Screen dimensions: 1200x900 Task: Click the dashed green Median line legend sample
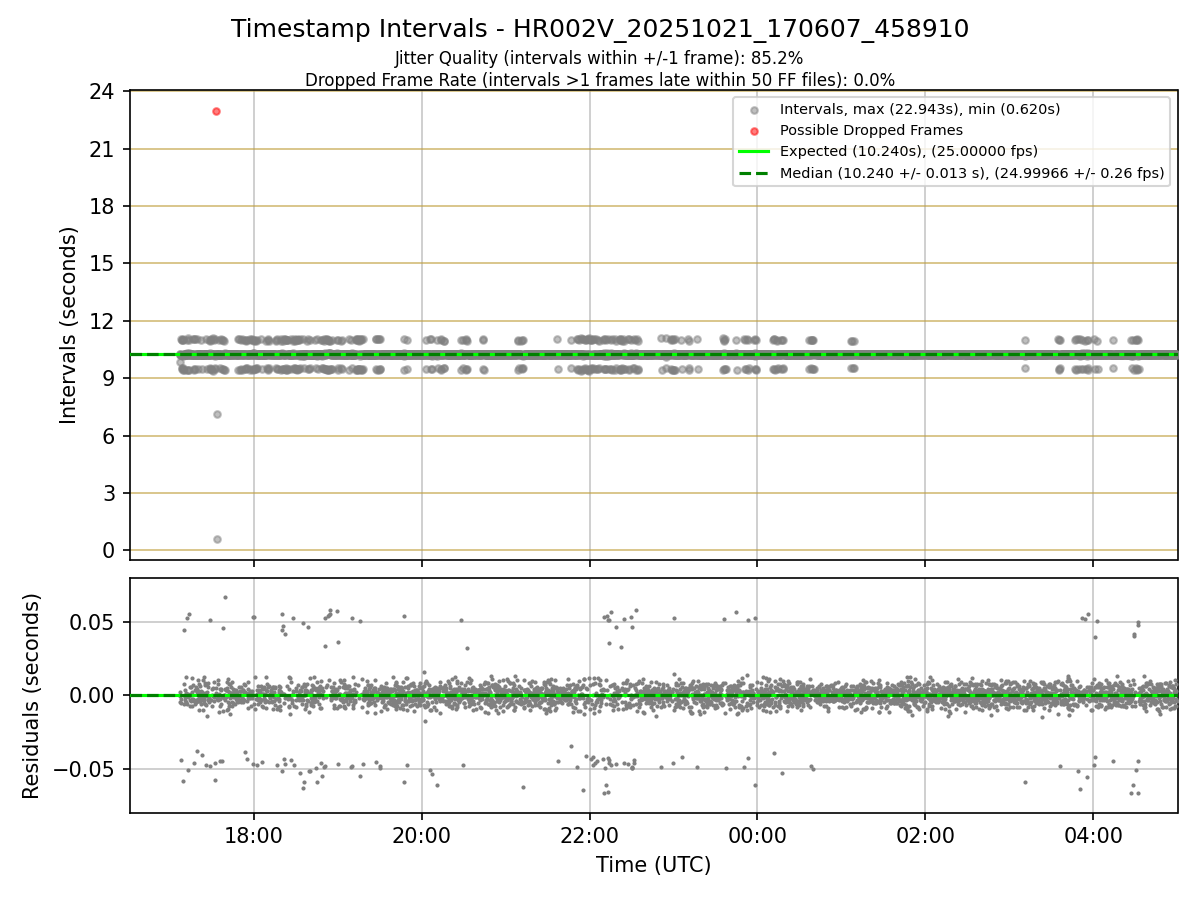pos(754,173)
